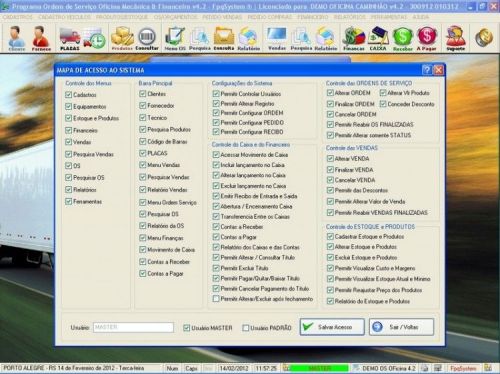Viewport: 500px width, 374px height.
Task: Click the Usuário input field
Action: (133, 327)
